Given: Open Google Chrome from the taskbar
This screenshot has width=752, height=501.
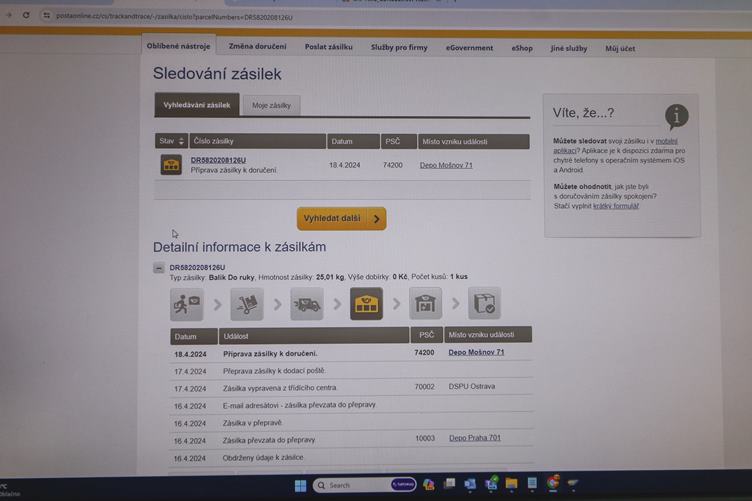Looking at the screenshot, I should coord(553,483).
